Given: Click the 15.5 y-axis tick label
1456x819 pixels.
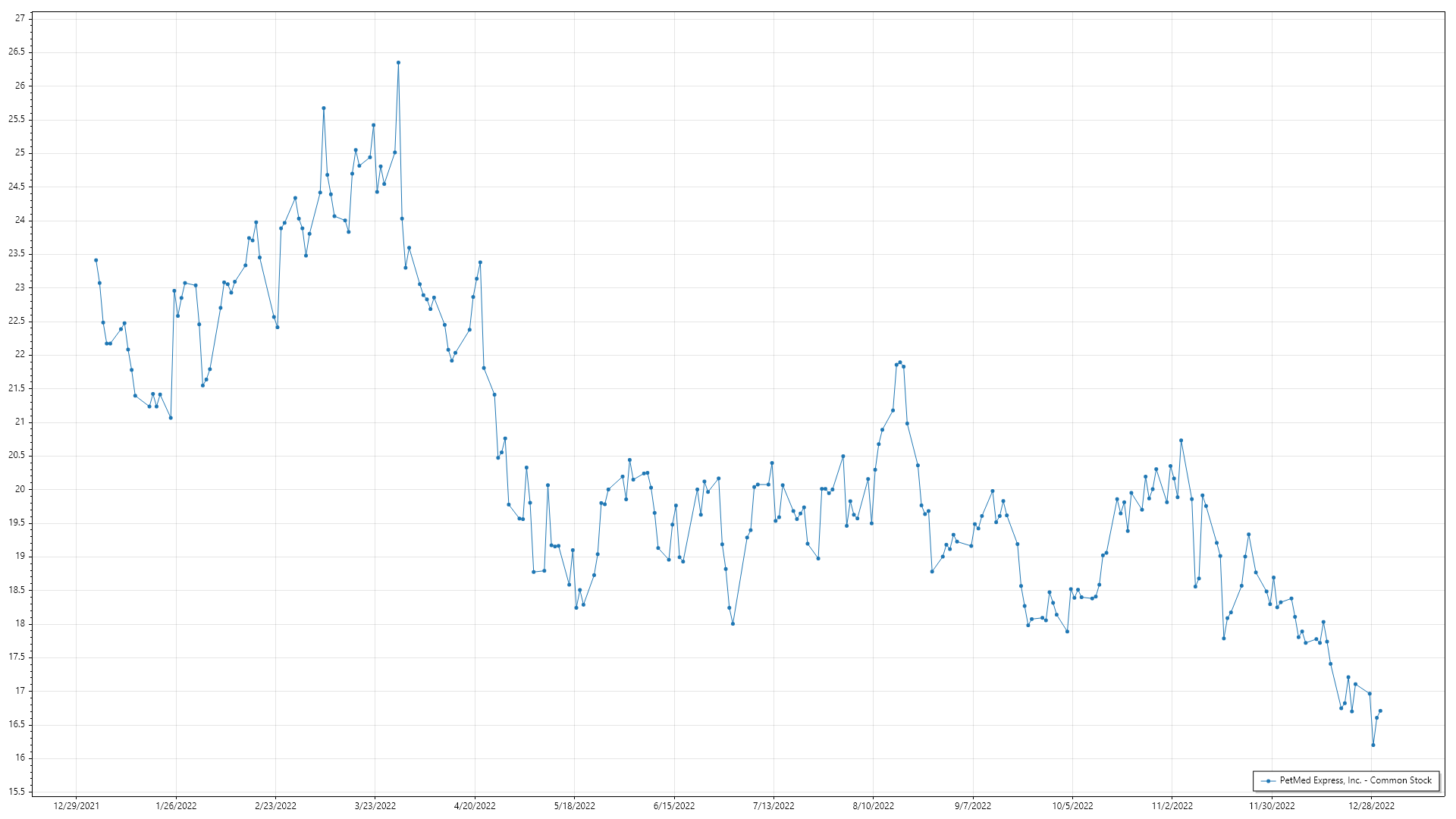Looking at the screenshot, I should click(17, 792).
